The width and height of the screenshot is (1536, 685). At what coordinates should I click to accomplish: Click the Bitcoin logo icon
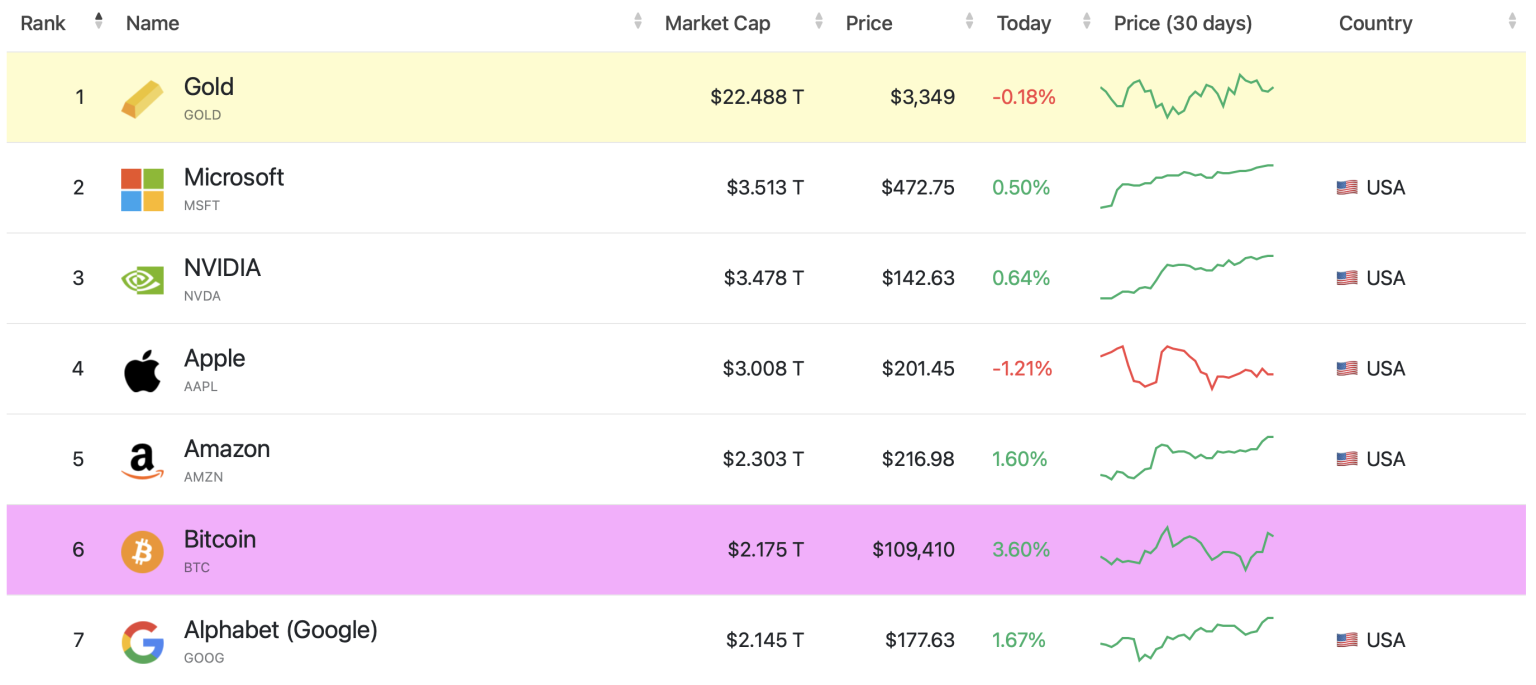142,551
